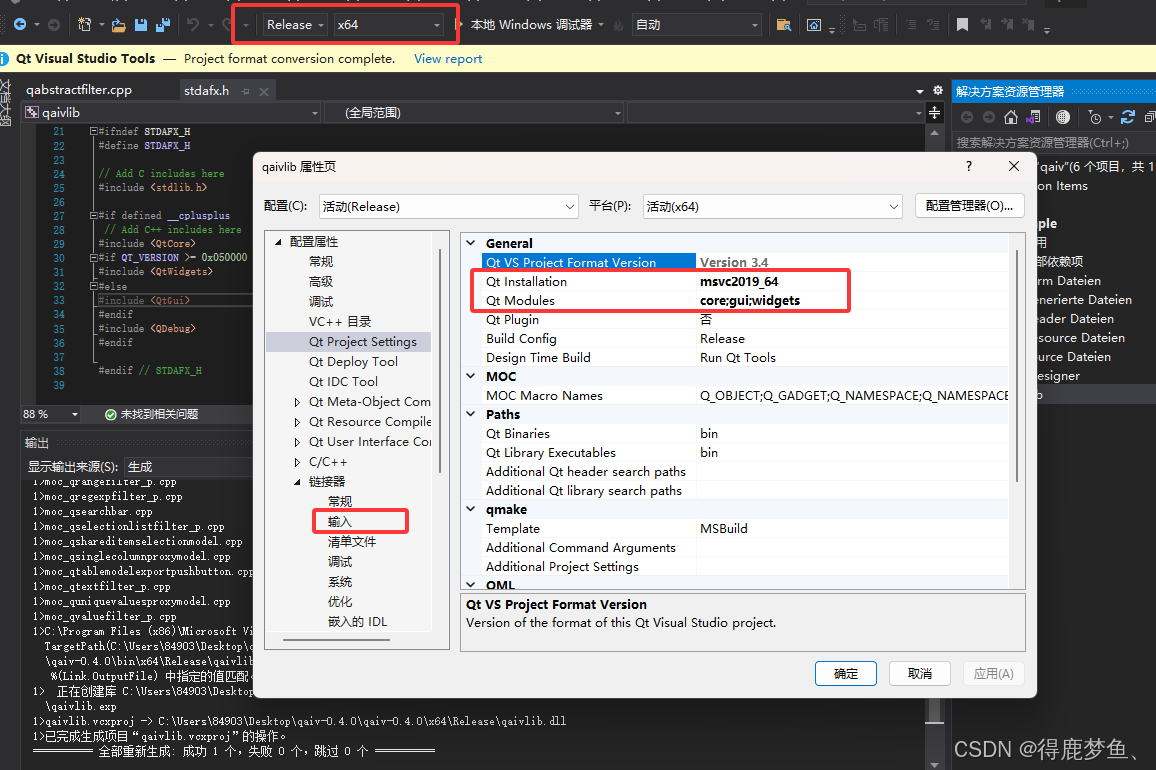Image resolution: width=1156 pixels, height=770 pixels.
Task: Click the split editor icon
Action: pos(934,113)
